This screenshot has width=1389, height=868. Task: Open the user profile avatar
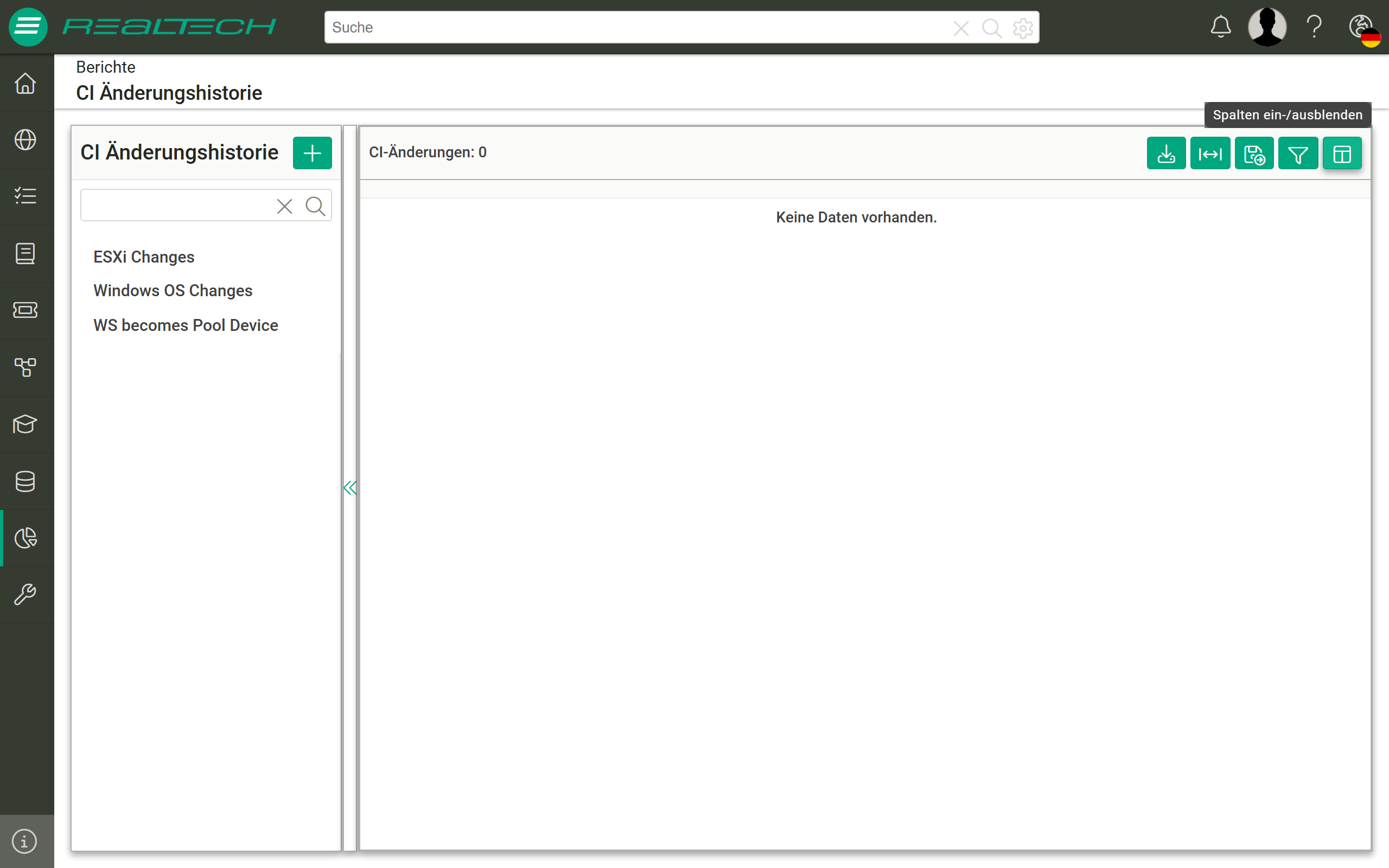1267,27
